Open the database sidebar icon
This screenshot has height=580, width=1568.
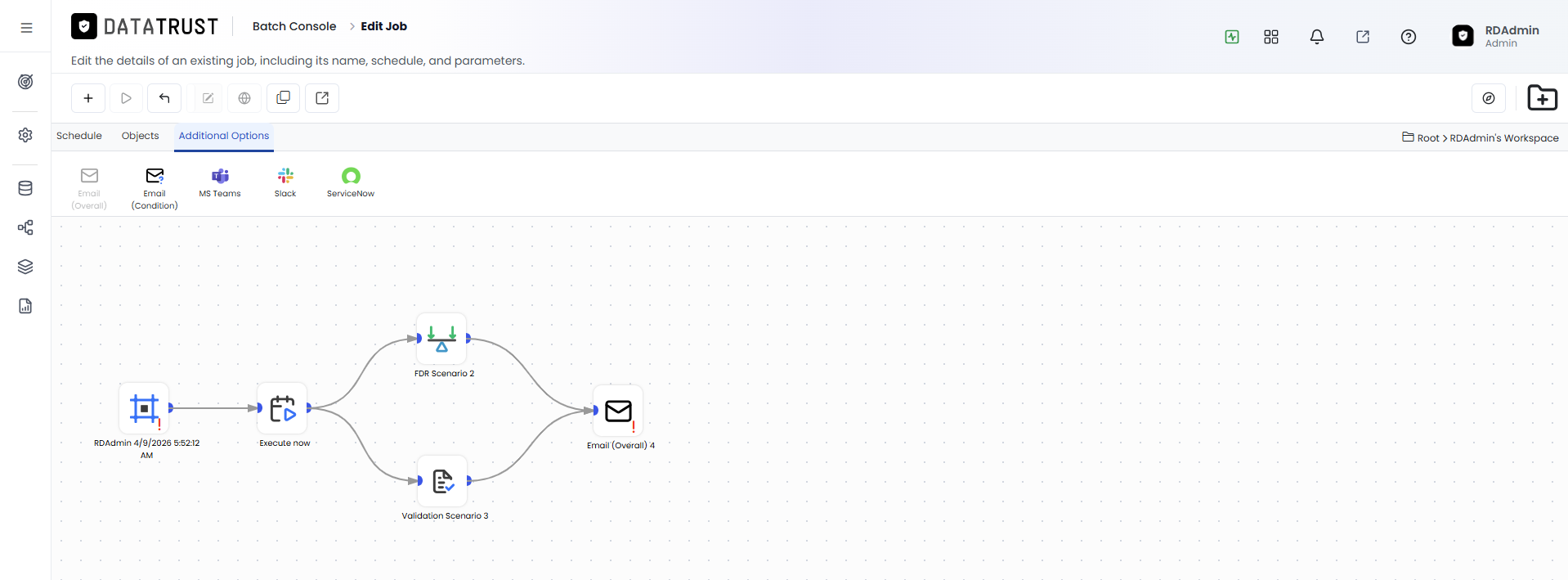25,188
